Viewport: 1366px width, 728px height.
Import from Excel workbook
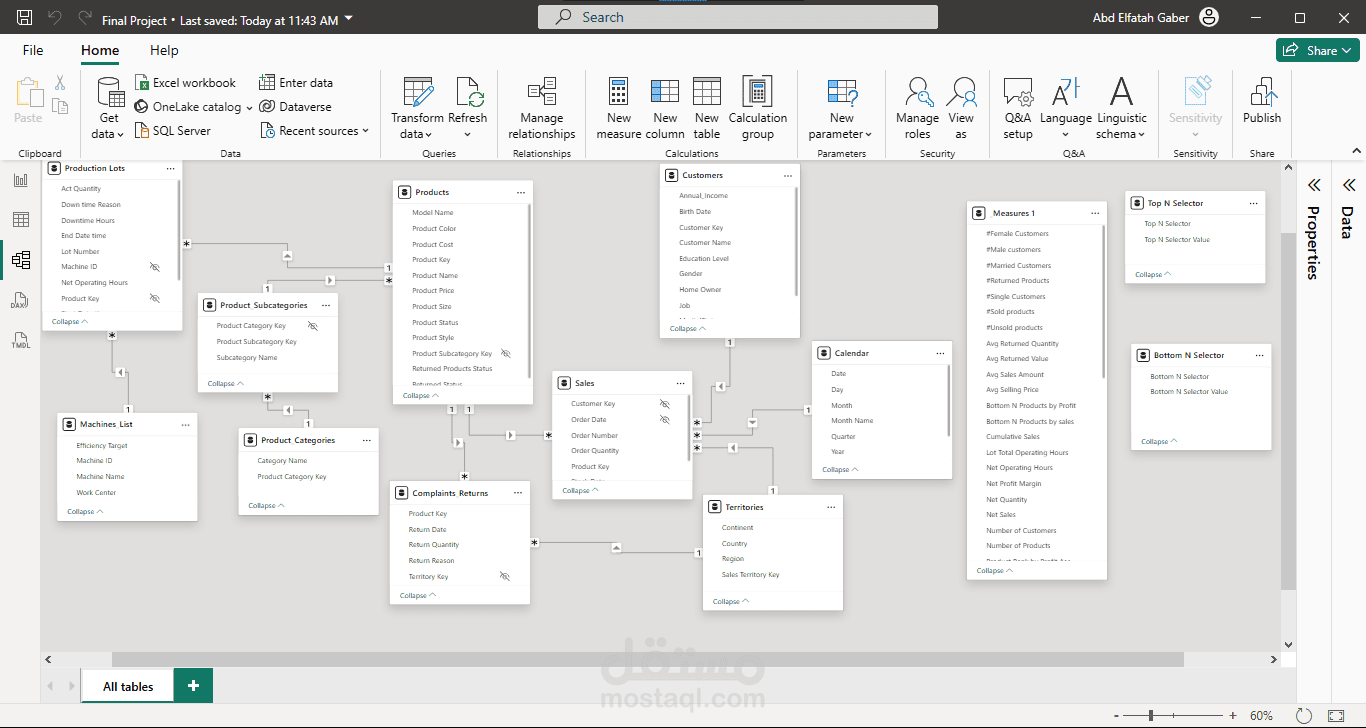pos(185,83)
